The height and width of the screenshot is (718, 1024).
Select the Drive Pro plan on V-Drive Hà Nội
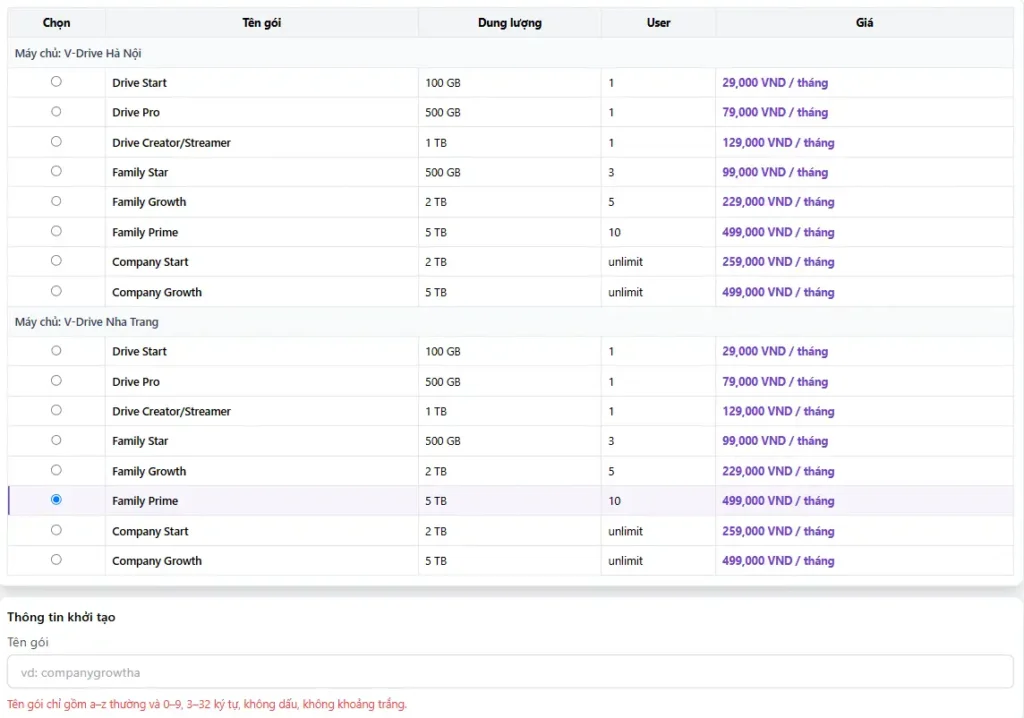tap(55, 112)
